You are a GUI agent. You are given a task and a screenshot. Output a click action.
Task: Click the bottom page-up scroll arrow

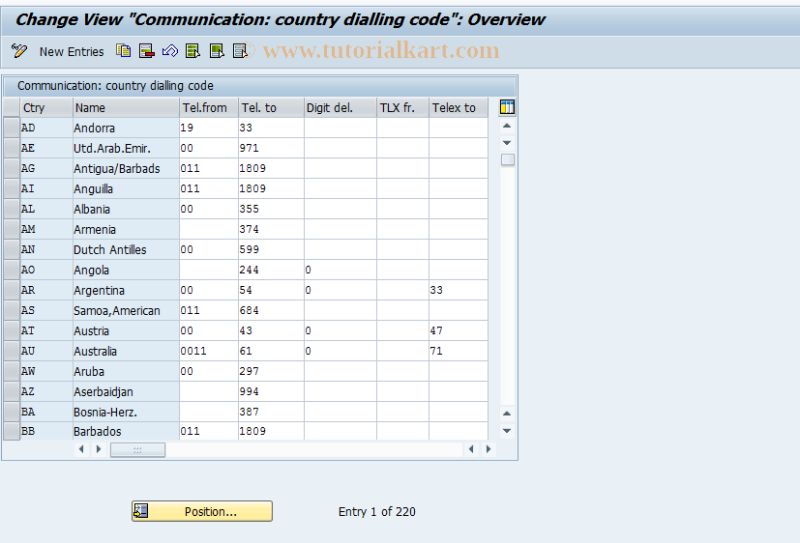click(507, 413)
